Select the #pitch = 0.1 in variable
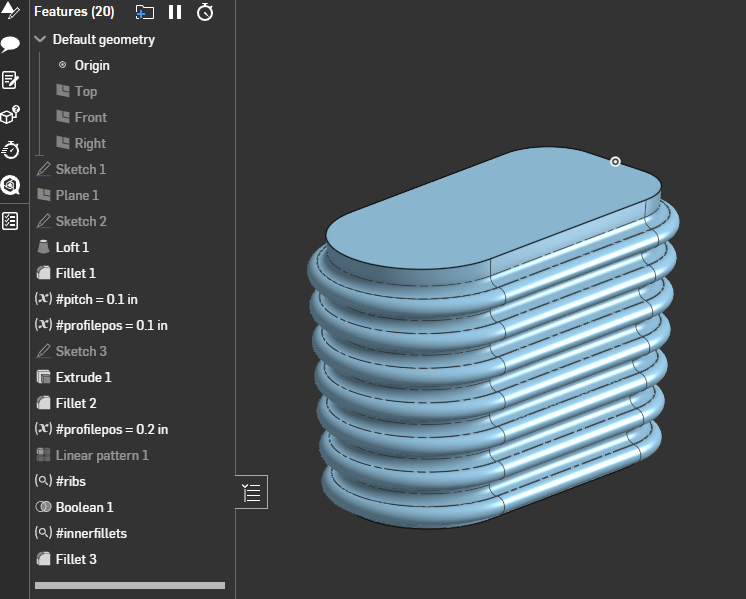The width and height of the screenshot is (746, 599). point(97,299)
